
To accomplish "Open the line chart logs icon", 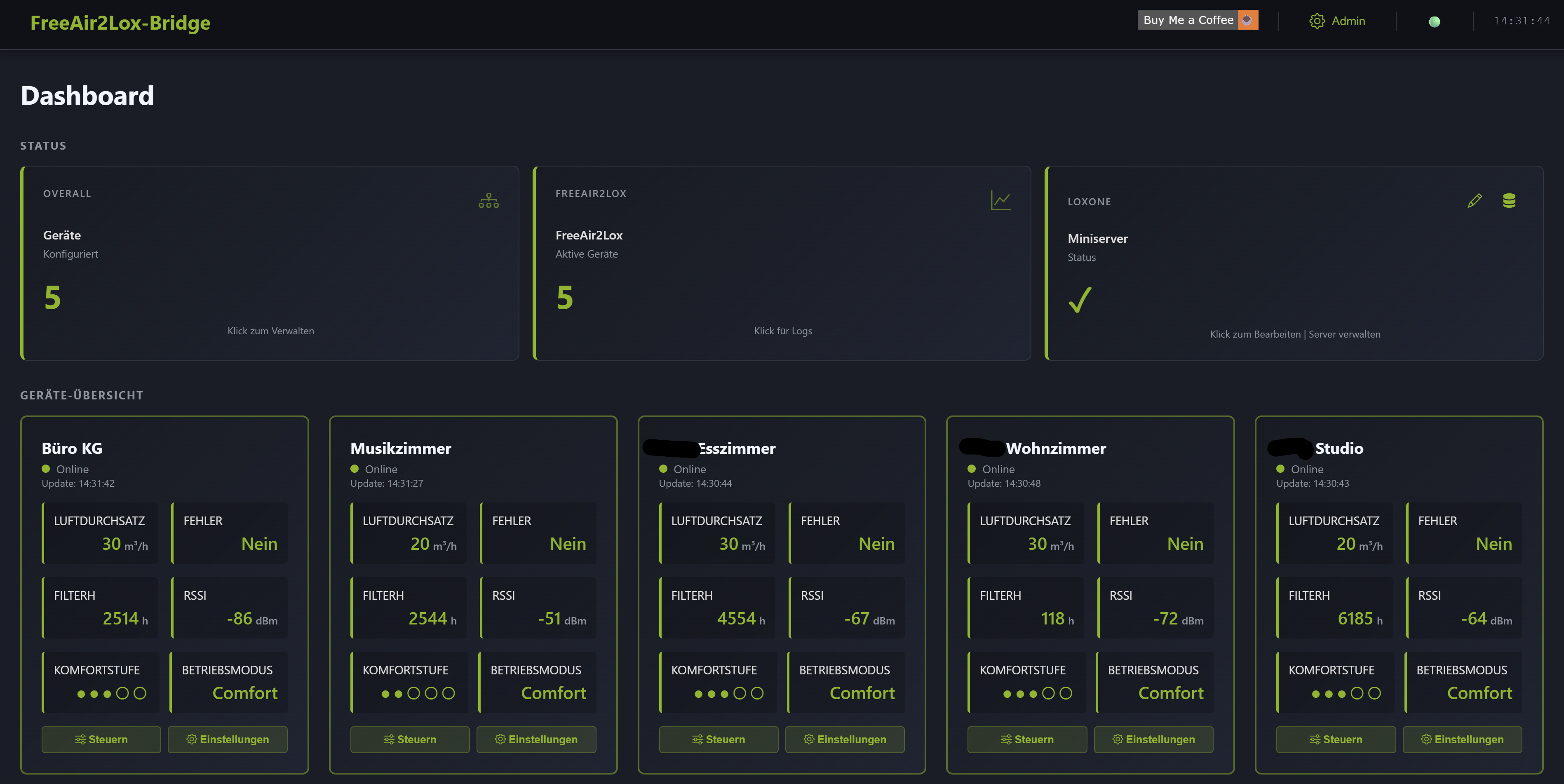I will (x=1000, y=200).
